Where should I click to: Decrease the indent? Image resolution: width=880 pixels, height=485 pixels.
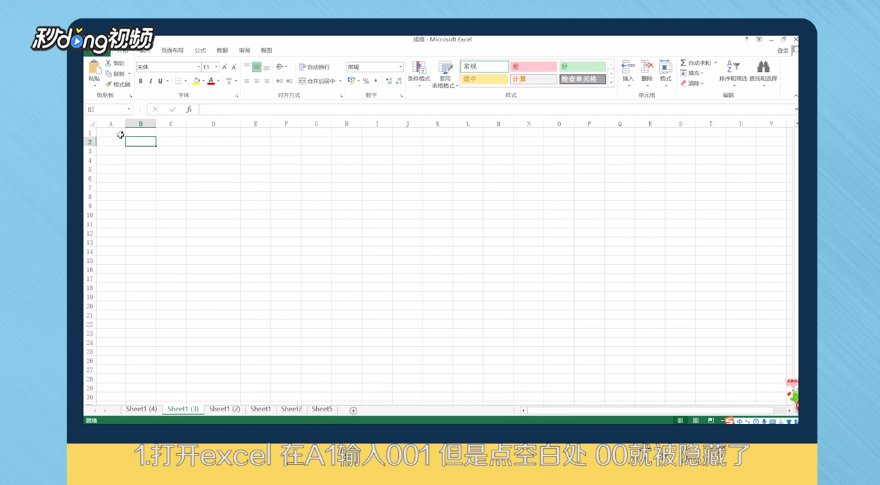(279, 81)
